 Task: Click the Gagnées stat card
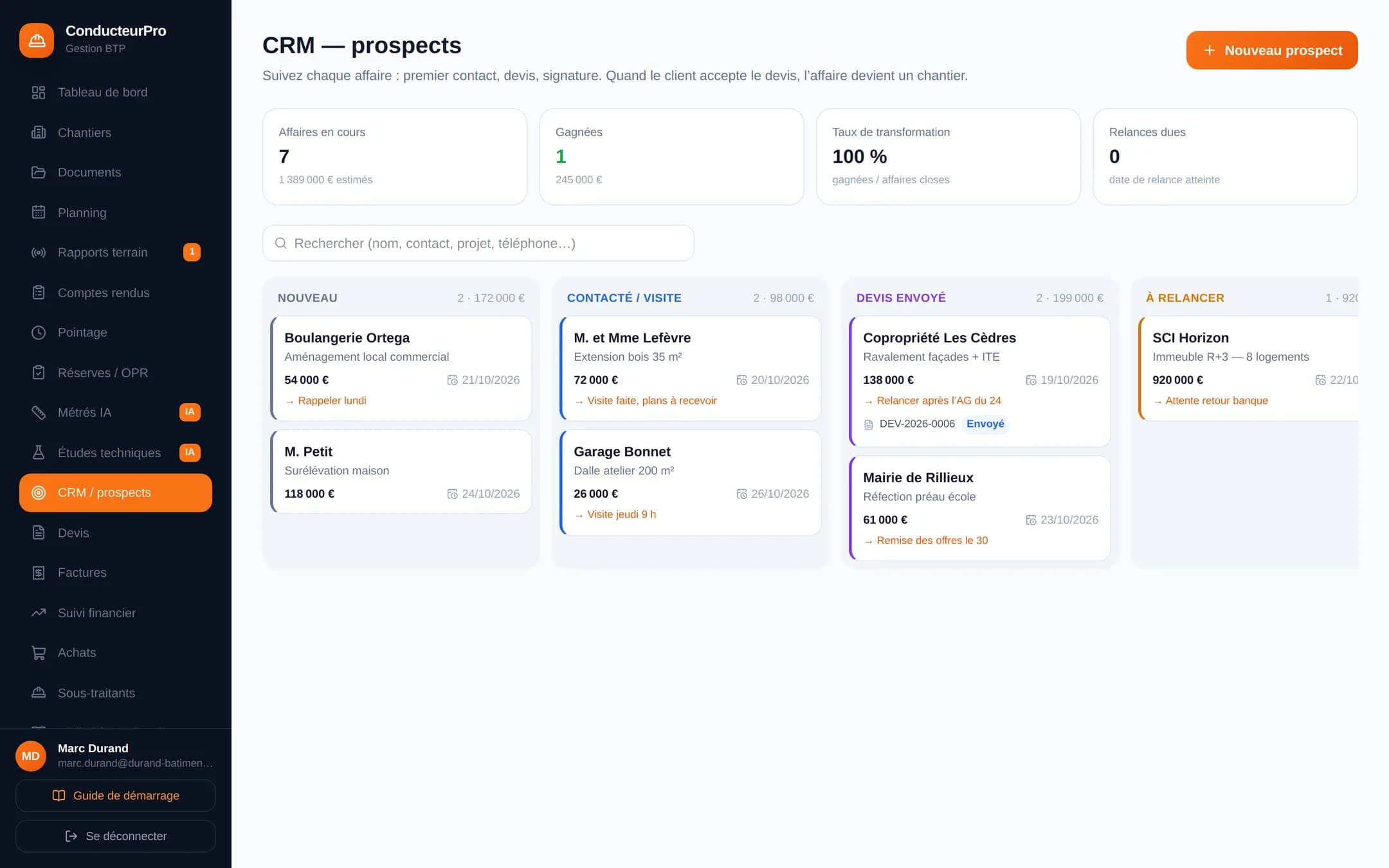[x=671, y=157]
